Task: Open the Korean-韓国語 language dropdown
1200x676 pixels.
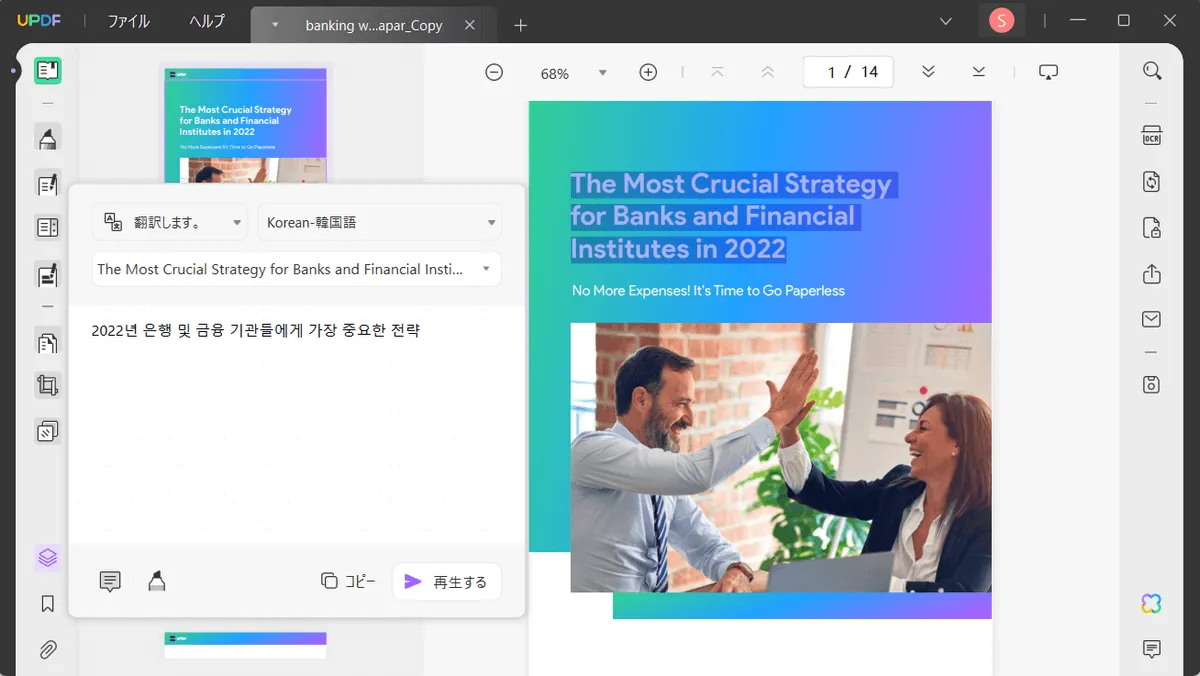Action: 379,223
